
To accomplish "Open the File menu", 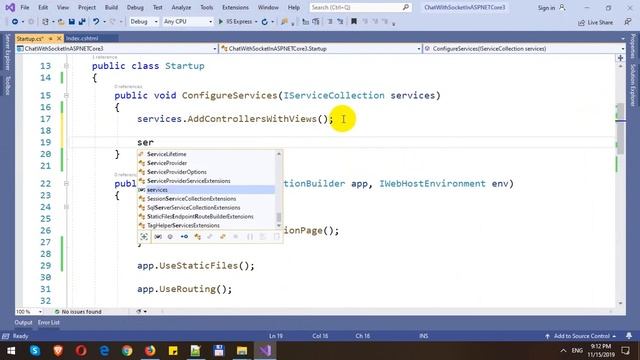I will [x=24, y=7].
